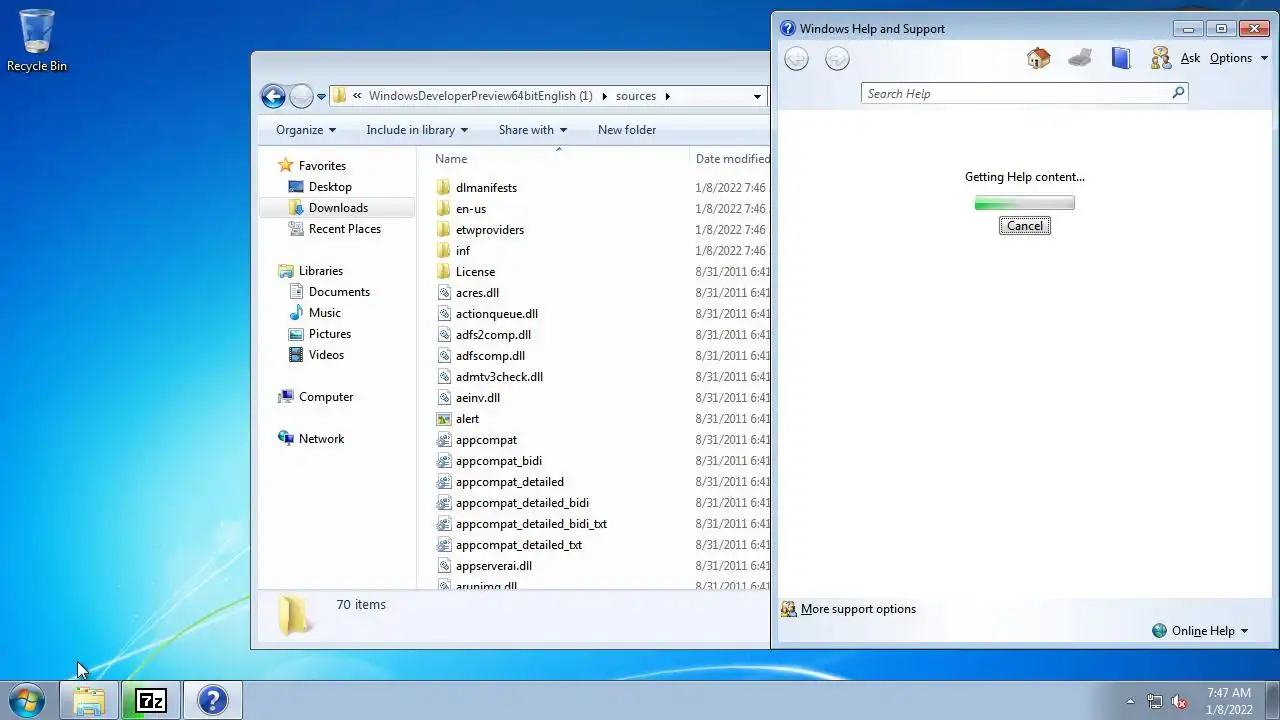Open More support options link
Screen dimensions: 1280x720
tap(858, 608)
